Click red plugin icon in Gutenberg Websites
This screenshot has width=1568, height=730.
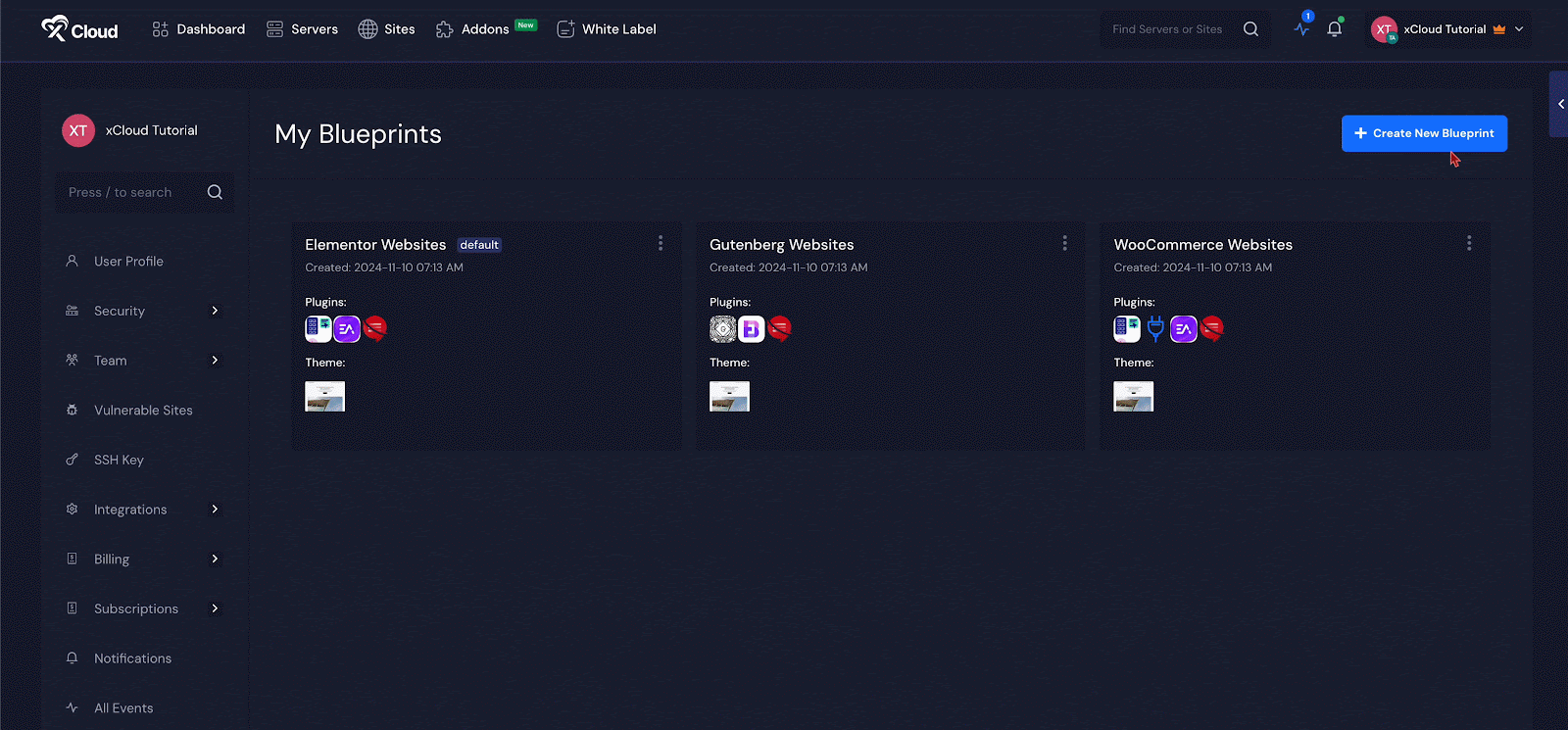coord(780,329)
